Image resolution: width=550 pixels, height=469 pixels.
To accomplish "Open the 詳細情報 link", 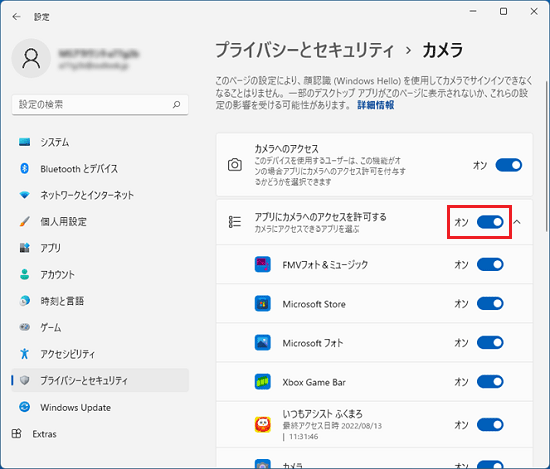I will (x=376, y=105).
